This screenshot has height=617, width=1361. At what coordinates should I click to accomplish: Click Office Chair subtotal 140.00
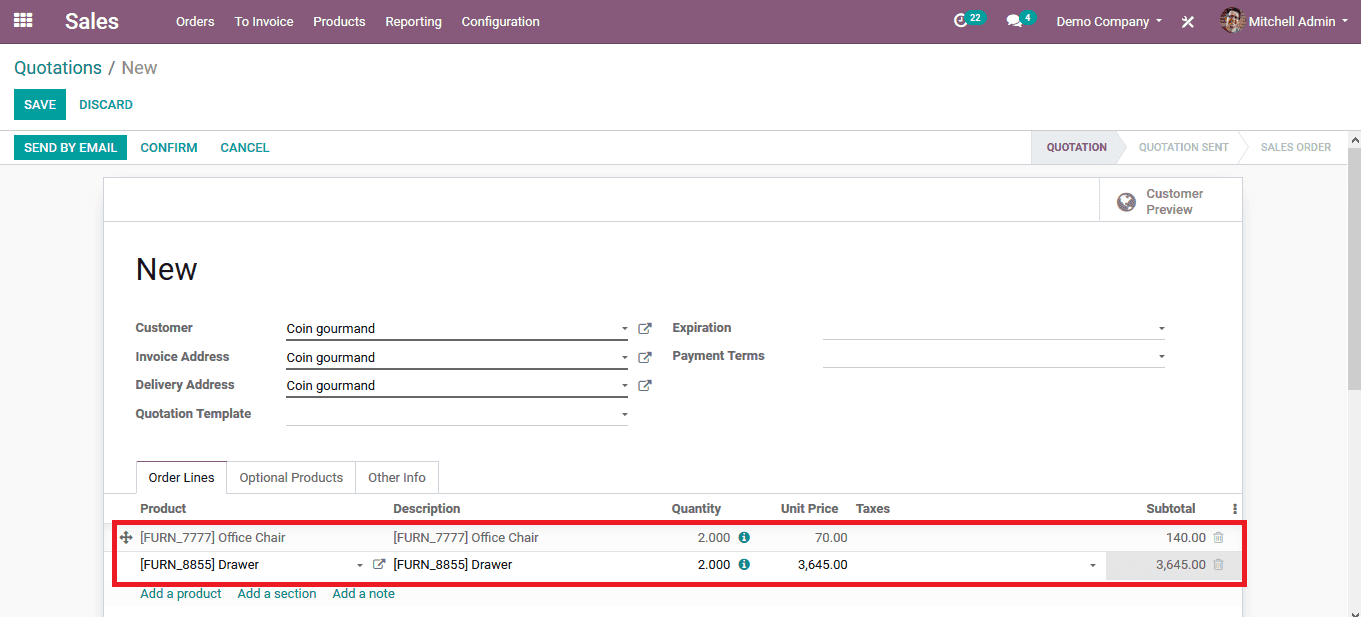pyautogui.click(x=1186, y=537)
